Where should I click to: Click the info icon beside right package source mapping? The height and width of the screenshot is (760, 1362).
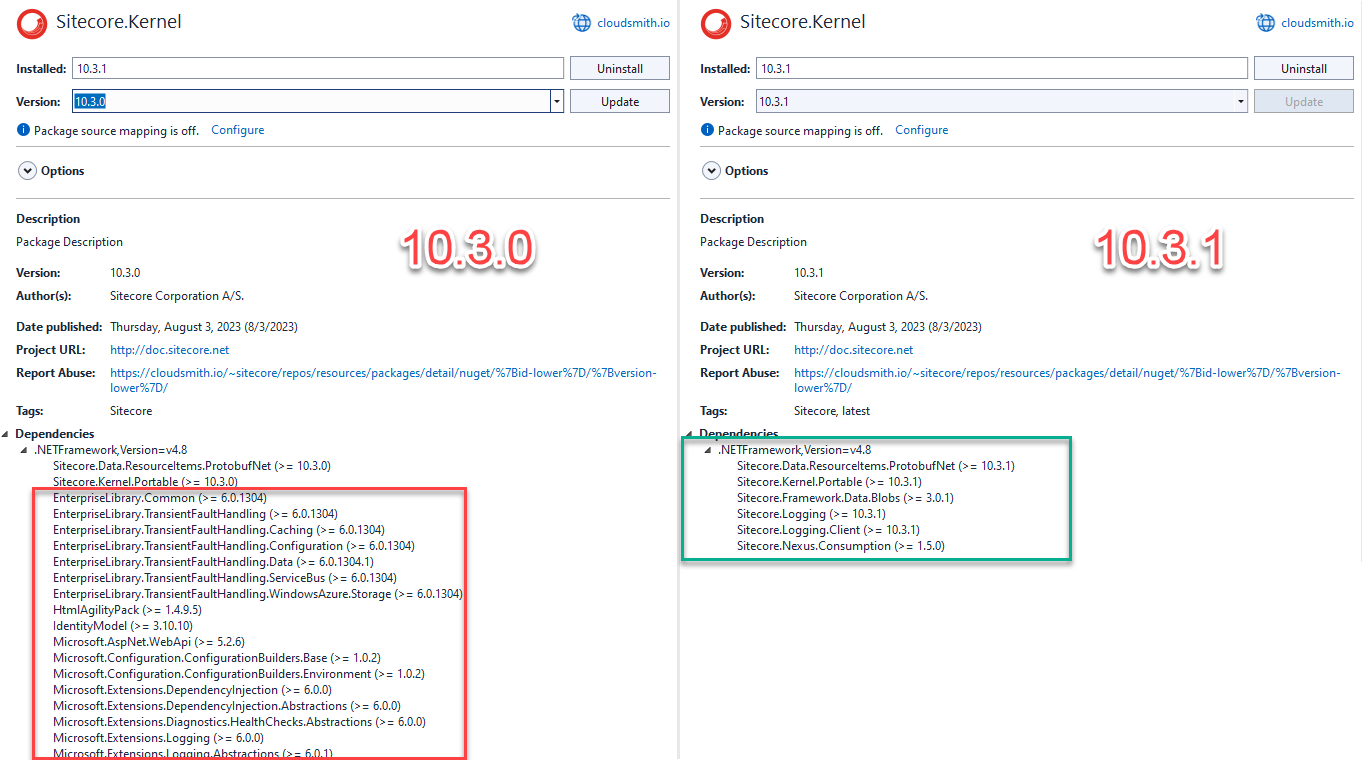click(707, 130)
